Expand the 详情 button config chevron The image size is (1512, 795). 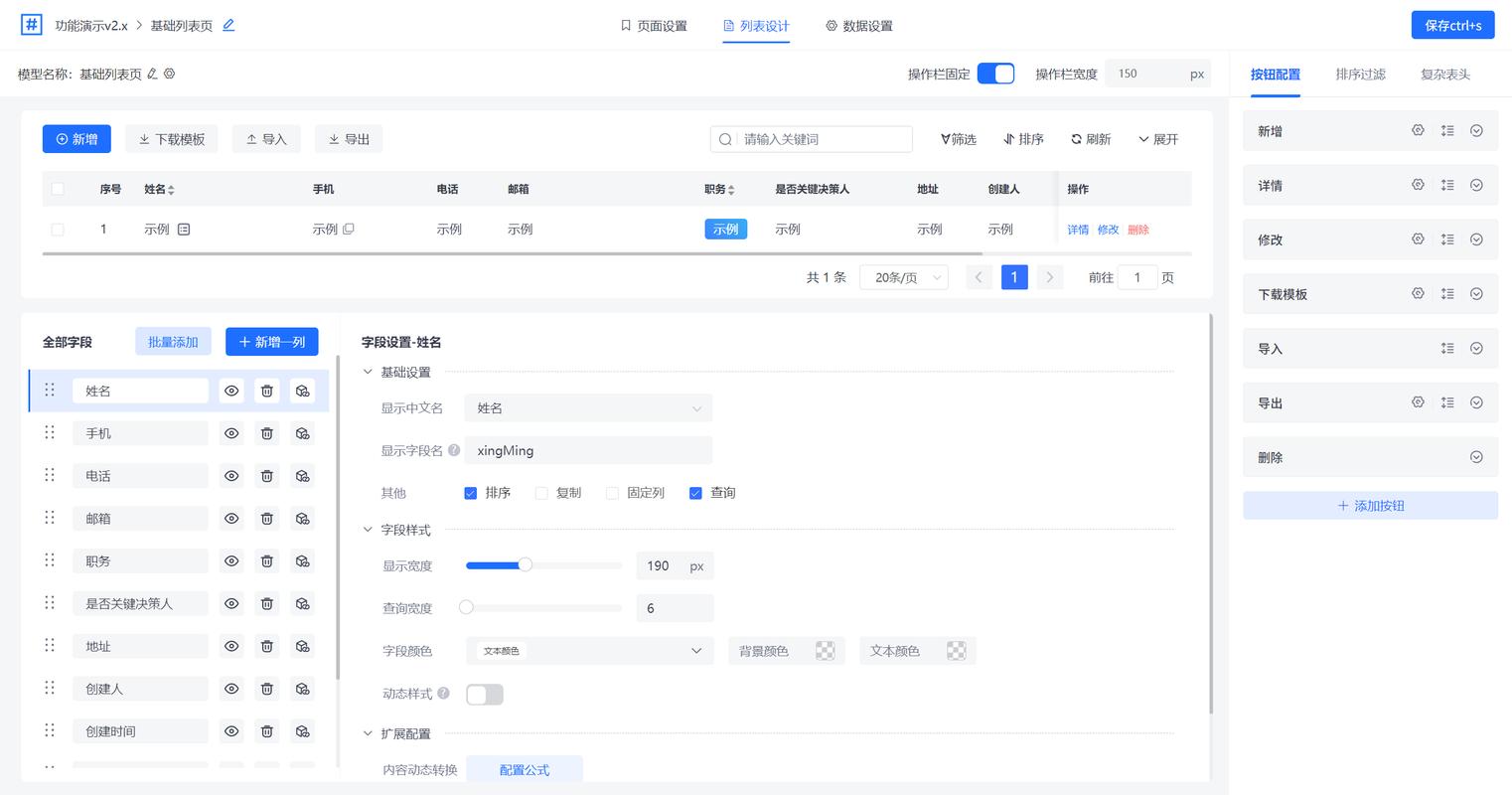(1476, 185)
